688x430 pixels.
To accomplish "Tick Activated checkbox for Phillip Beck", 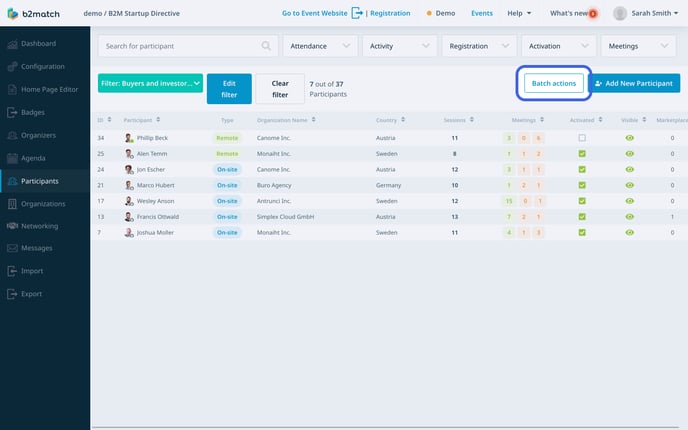I will tap(582, 138).
